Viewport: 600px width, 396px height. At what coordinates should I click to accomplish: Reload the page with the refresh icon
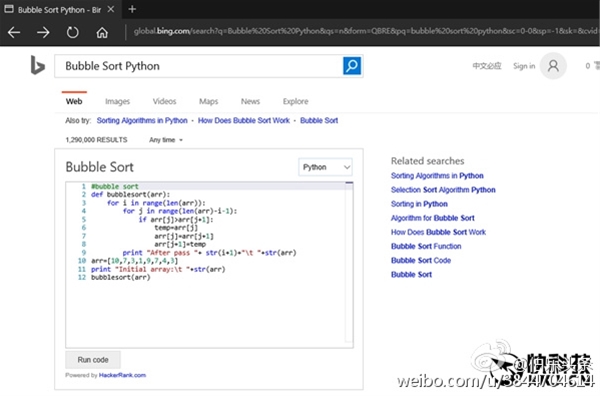(72, 33)
